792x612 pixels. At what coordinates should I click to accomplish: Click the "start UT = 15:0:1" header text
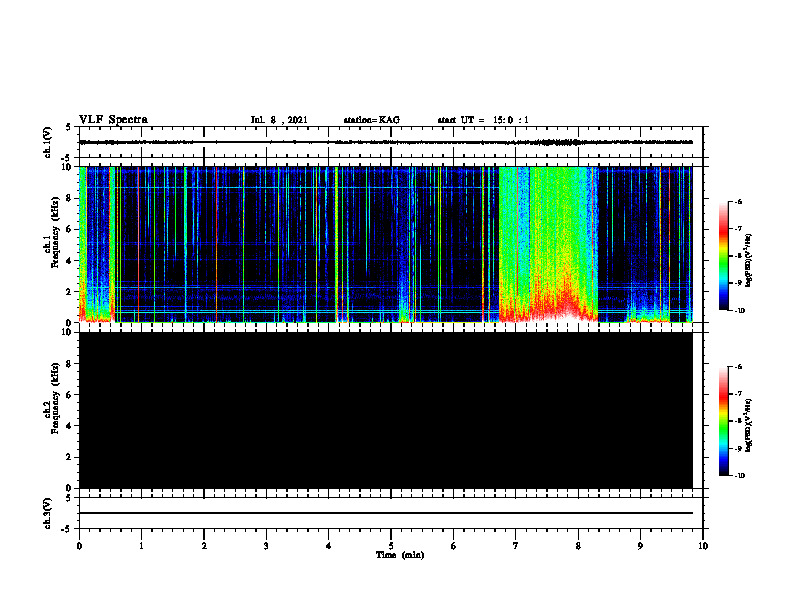tap(483, 120)
